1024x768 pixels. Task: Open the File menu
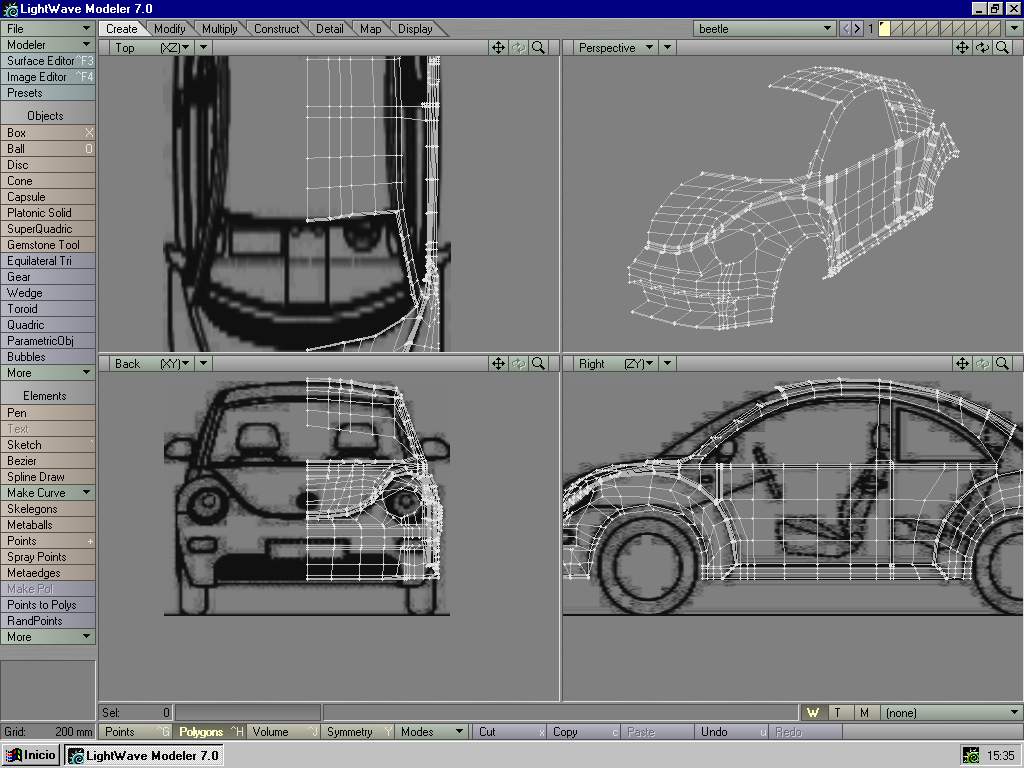[47, 29]
